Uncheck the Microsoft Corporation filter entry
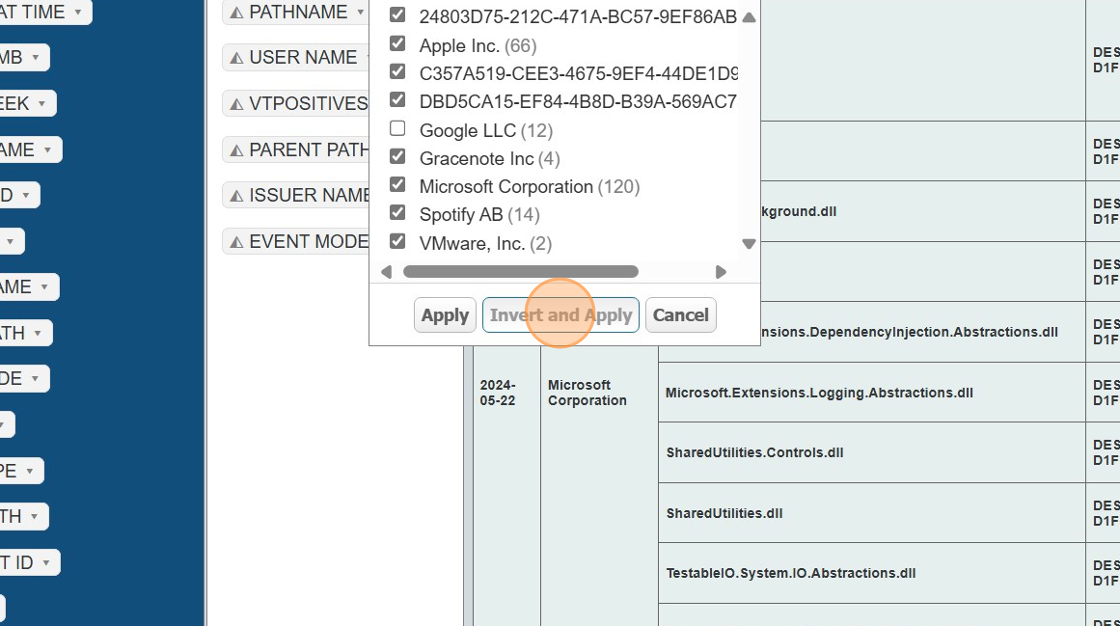 [397, 185]
